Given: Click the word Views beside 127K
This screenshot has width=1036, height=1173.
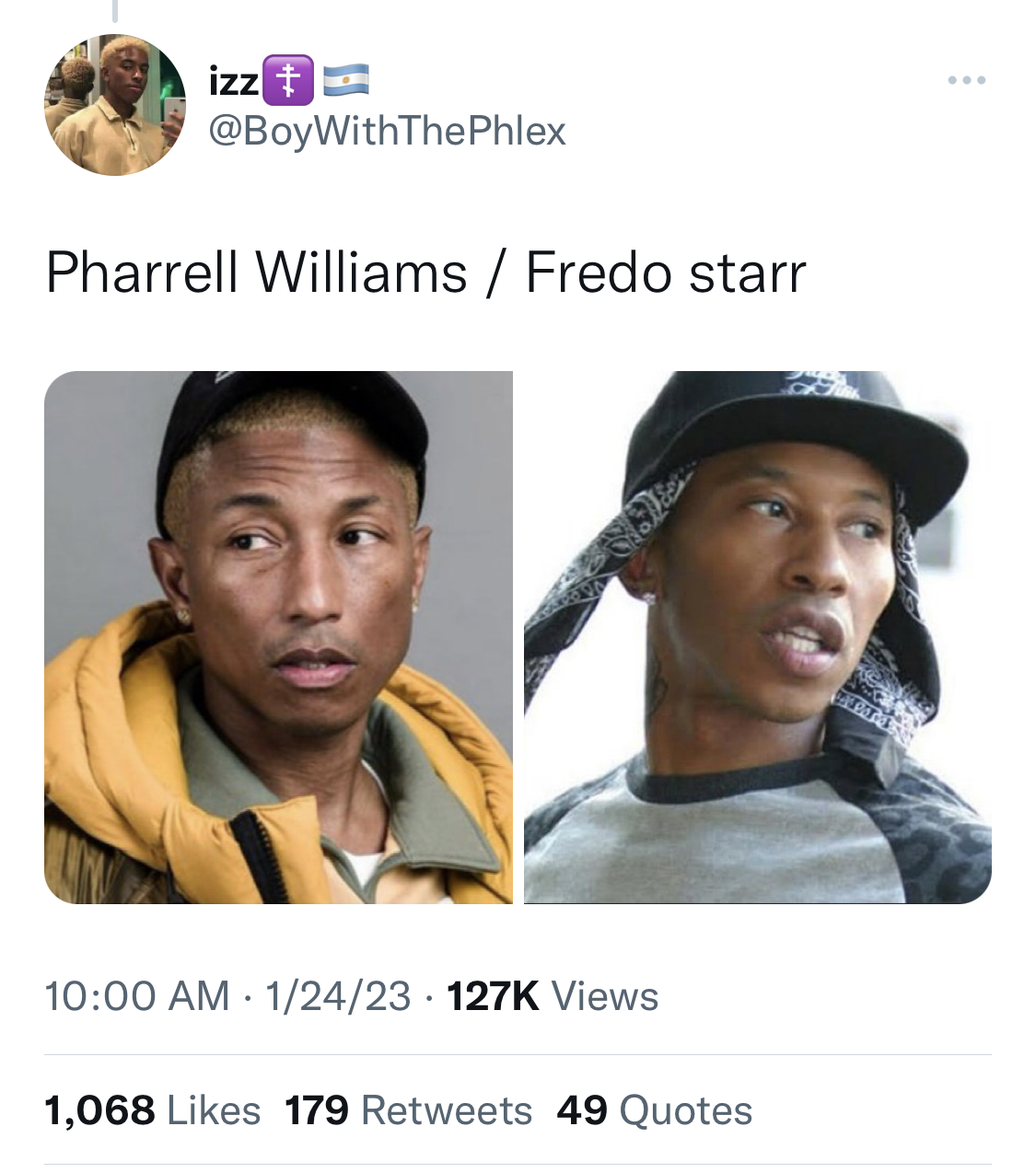Looking at the screenshot, I should [x=605, y=996].
